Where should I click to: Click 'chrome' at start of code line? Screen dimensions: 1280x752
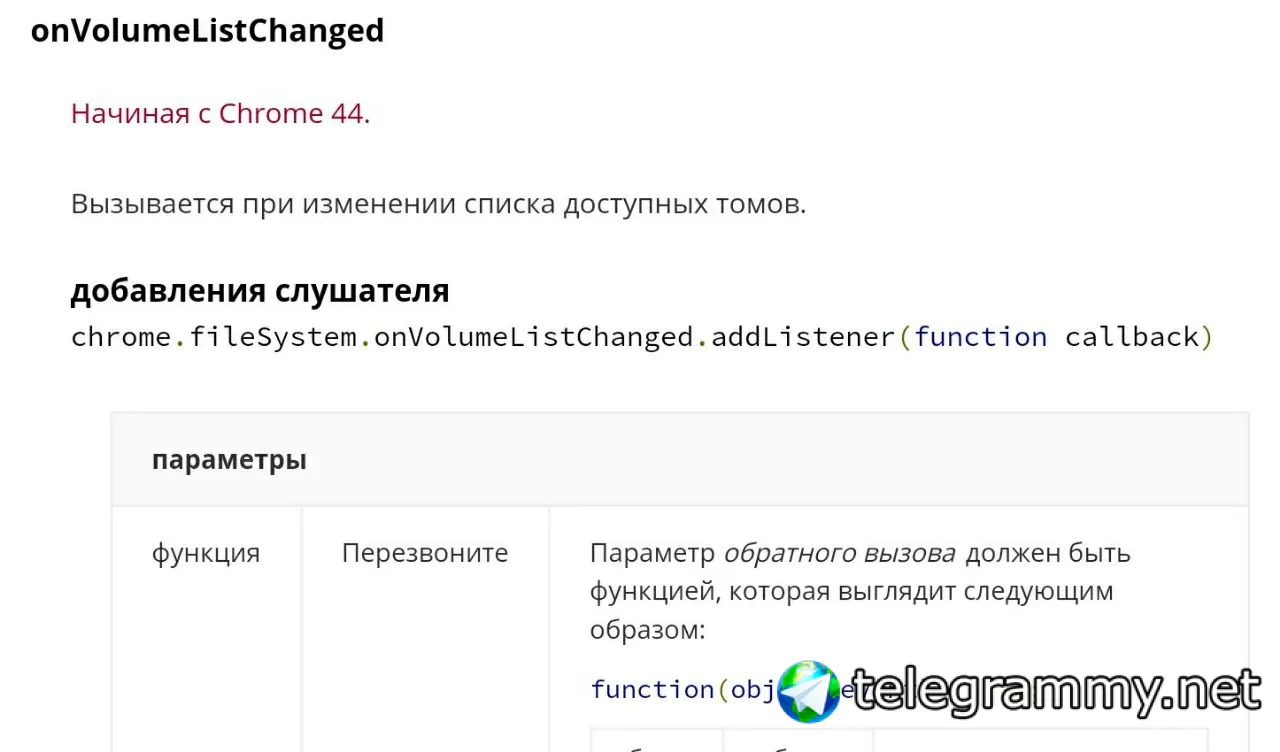pyautogui.click(x=121, y=337)
